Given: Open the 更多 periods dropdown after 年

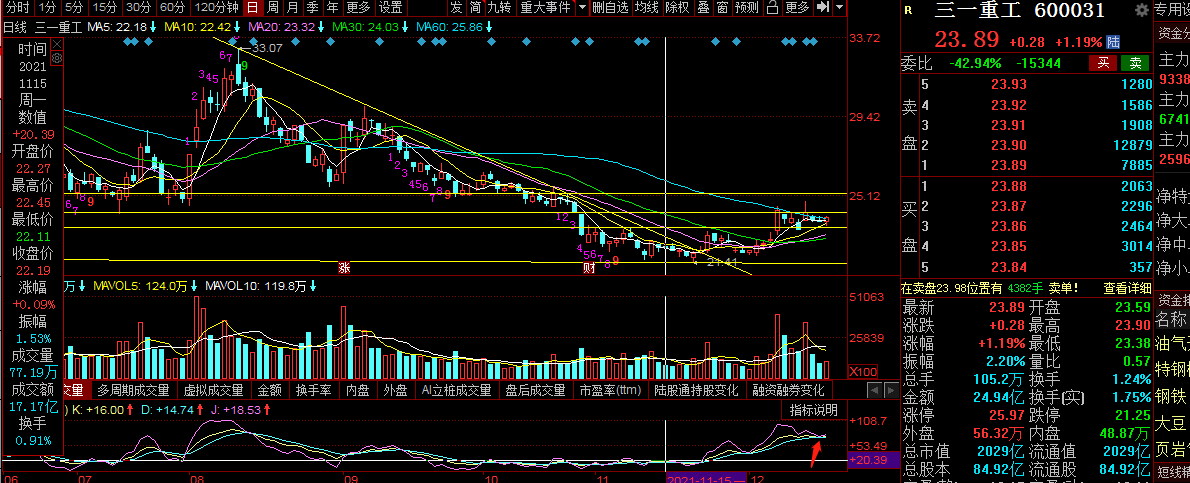Looking at the screenshot, I should coord(358,8).
